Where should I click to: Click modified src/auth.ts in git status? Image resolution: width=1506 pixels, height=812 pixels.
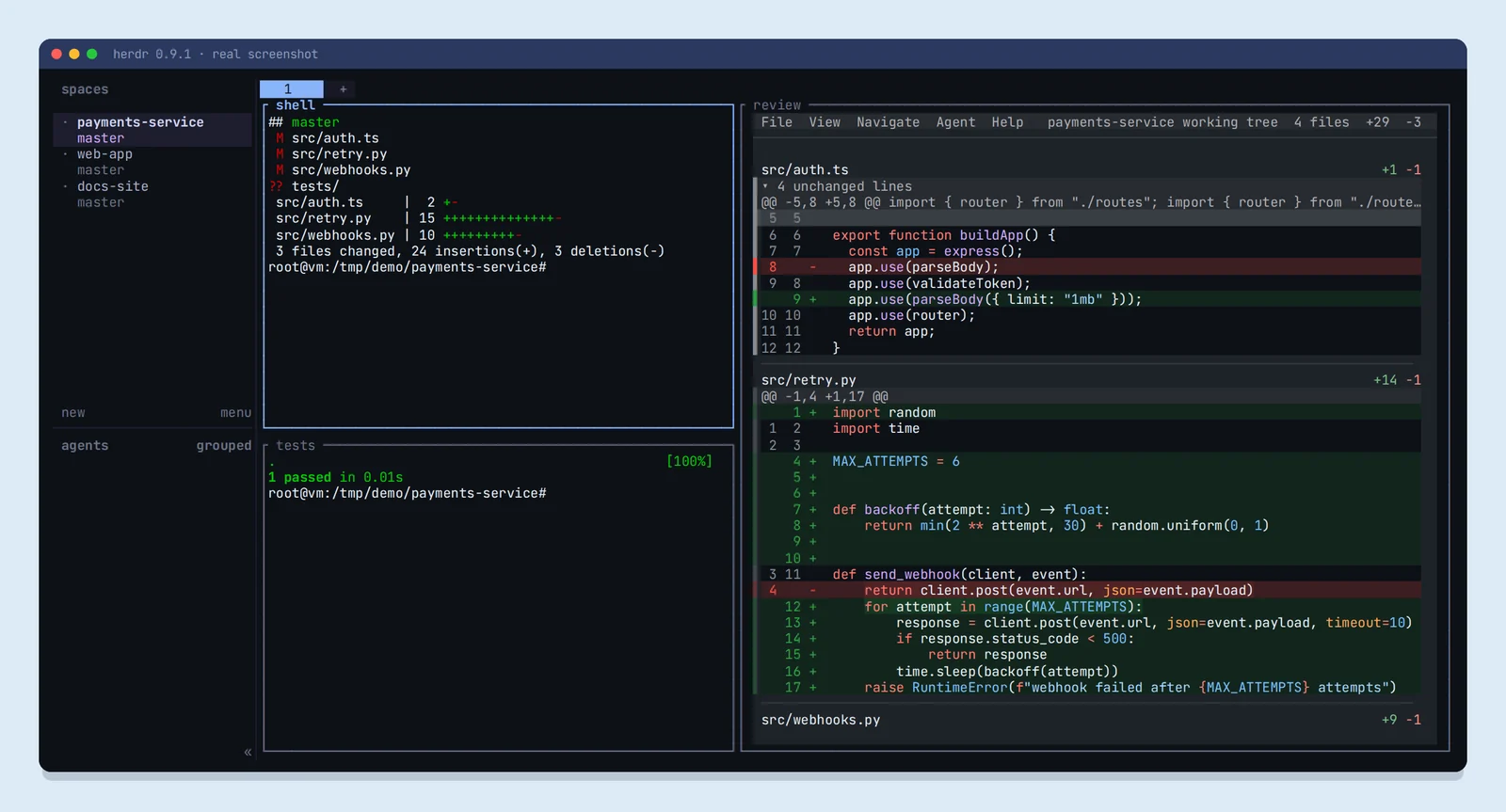[x=335, y=138]
